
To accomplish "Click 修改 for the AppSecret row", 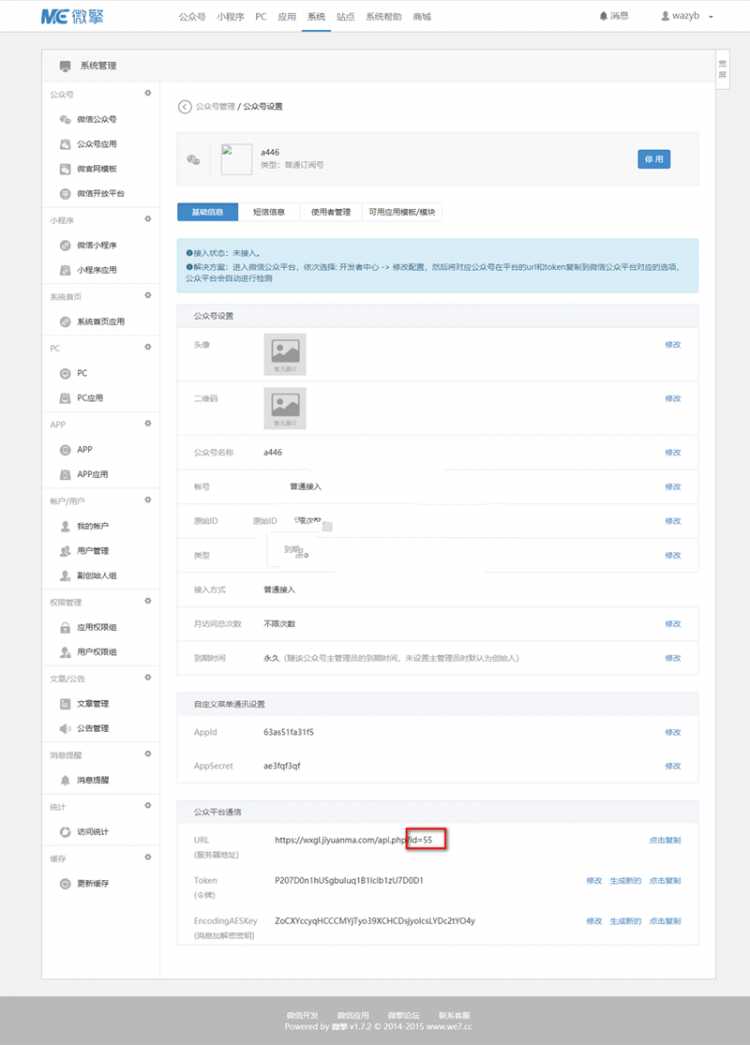I will point(673,766).
